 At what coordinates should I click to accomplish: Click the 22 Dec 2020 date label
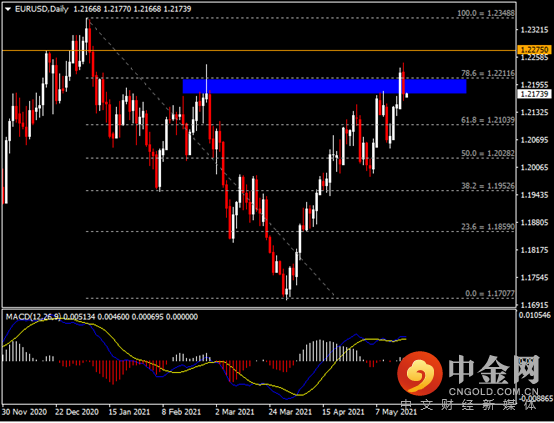77,412
